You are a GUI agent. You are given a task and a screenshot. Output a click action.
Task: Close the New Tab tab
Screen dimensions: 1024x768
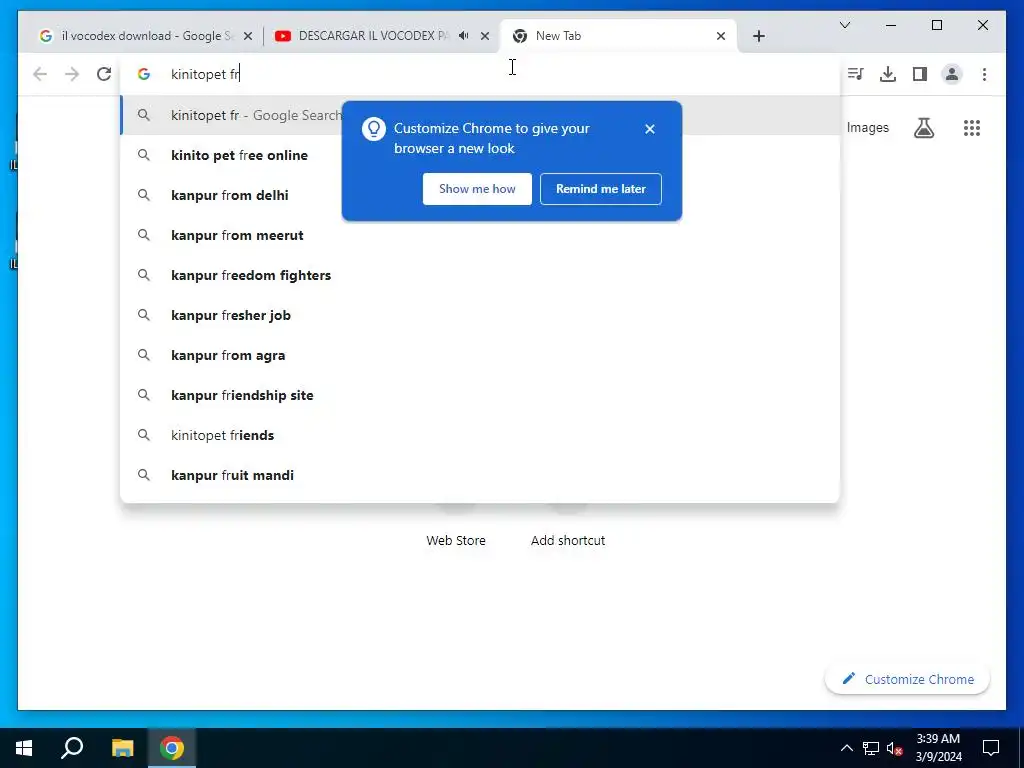[x=721, y=37]
